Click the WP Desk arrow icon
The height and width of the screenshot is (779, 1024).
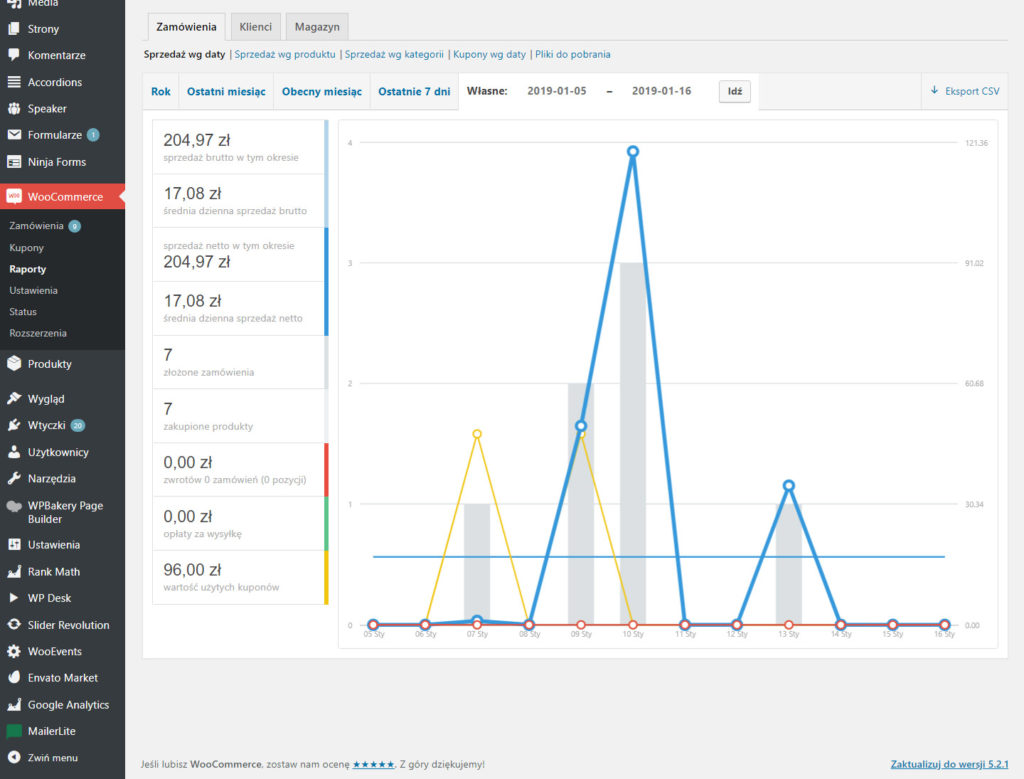(14, 597)
